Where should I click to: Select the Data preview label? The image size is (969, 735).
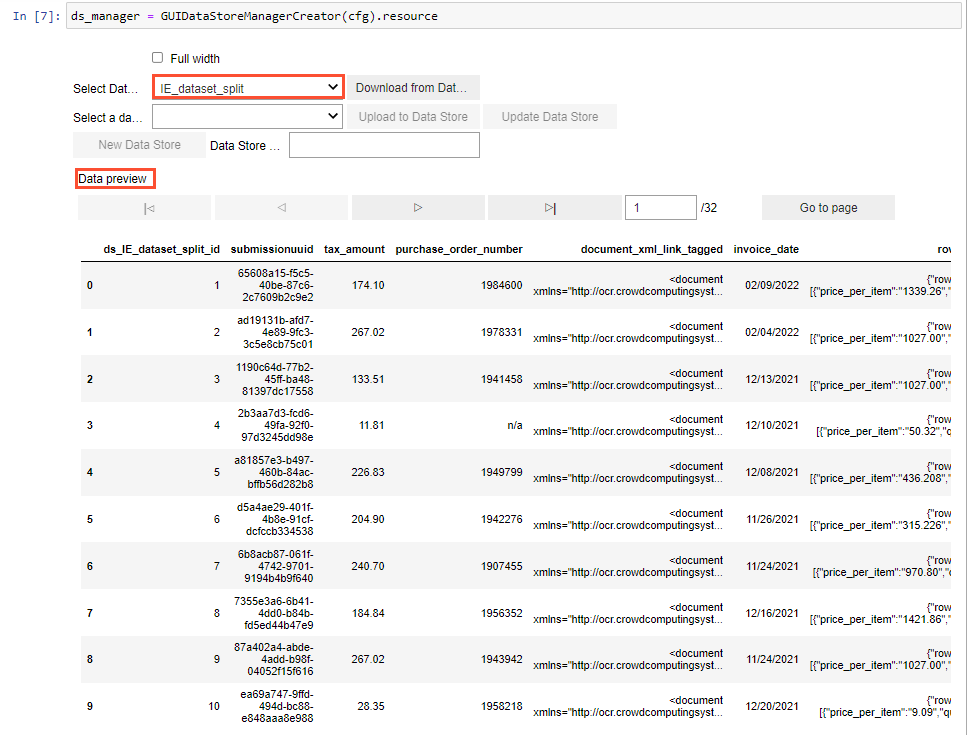(112, 179)
